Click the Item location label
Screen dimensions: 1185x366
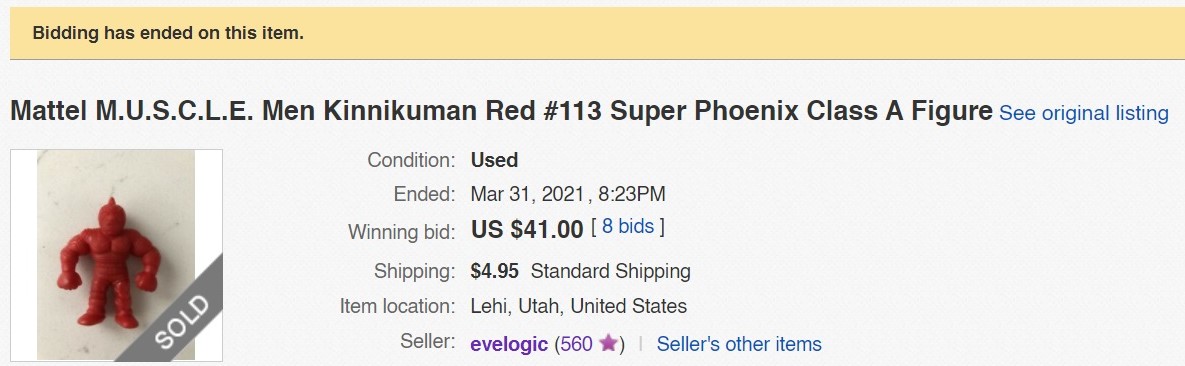pyautogui.click(x=398, y=306)
